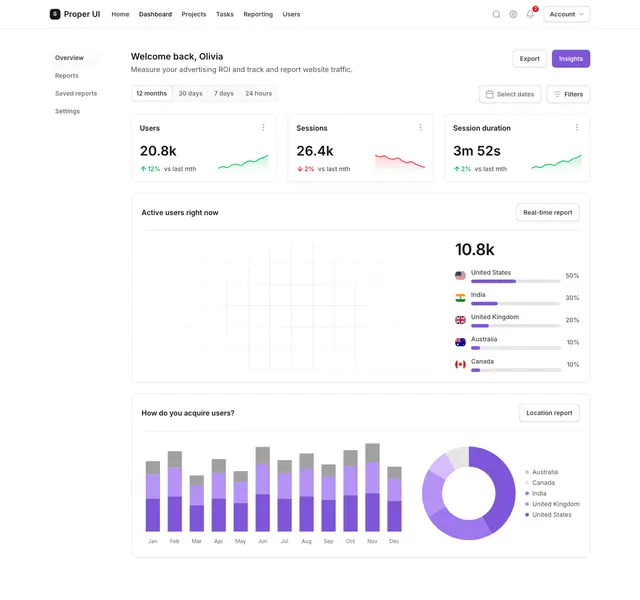Click the Australia flag icon
640x600 pixels.
coord(460,342)
